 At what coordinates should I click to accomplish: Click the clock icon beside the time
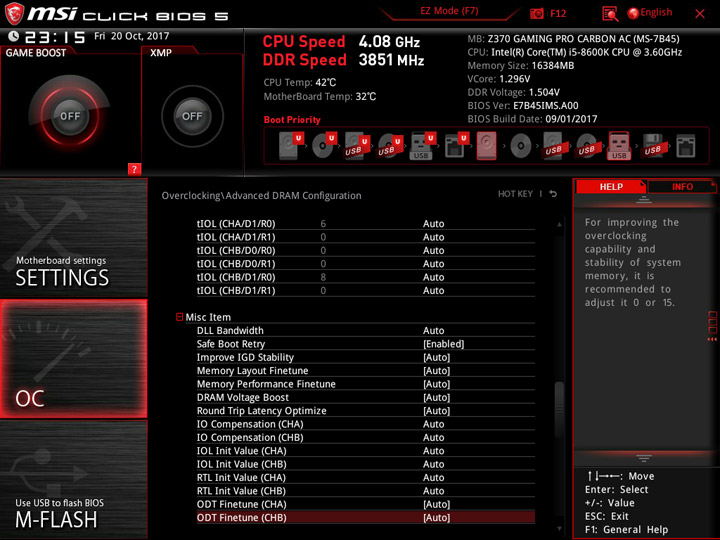(14, 36)
